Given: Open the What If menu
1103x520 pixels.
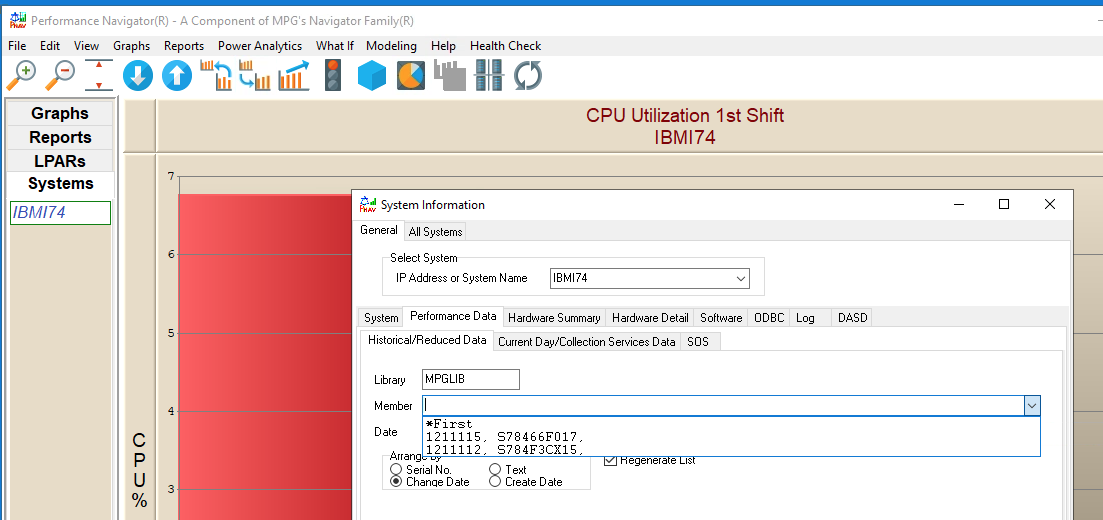Looking at the screenshot, I should click(335, 46).
